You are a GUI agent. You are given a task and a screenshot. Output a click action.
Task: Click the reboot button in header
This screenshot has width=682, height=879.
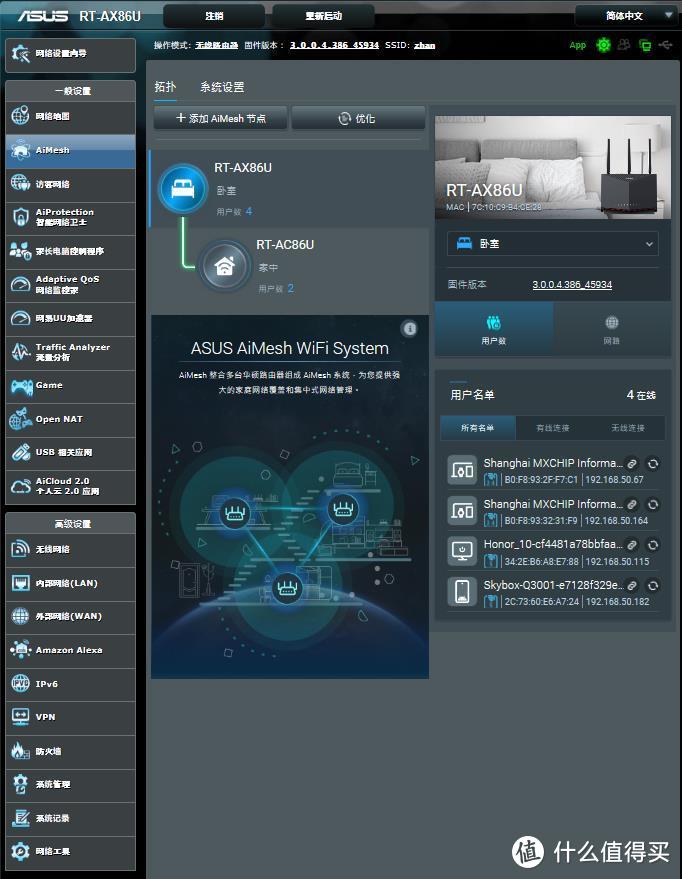pyautogui.click(x=323, y=16)
